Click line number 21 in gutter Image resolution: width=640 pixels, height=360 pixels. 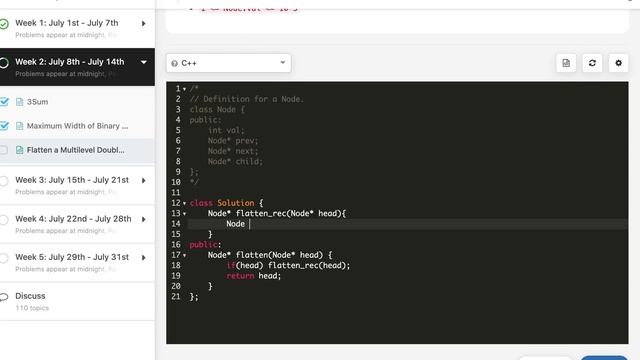pos(176,297)
